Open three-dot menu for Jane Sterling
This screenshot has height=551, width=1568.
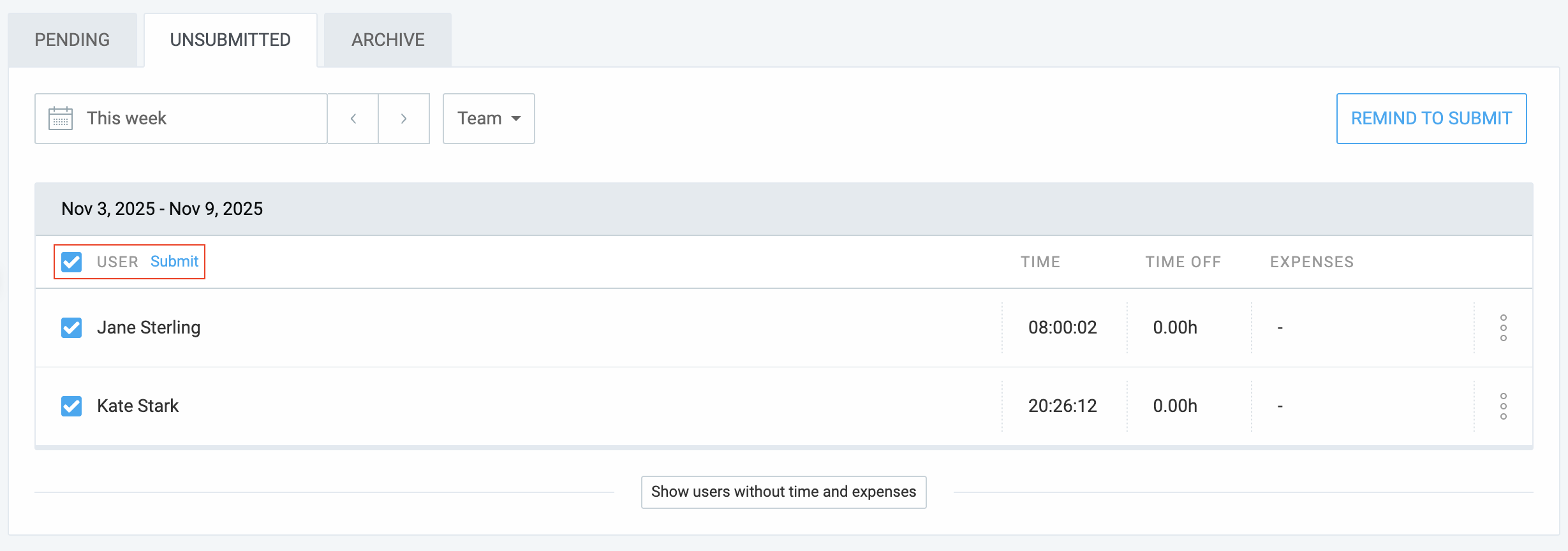1503,328
